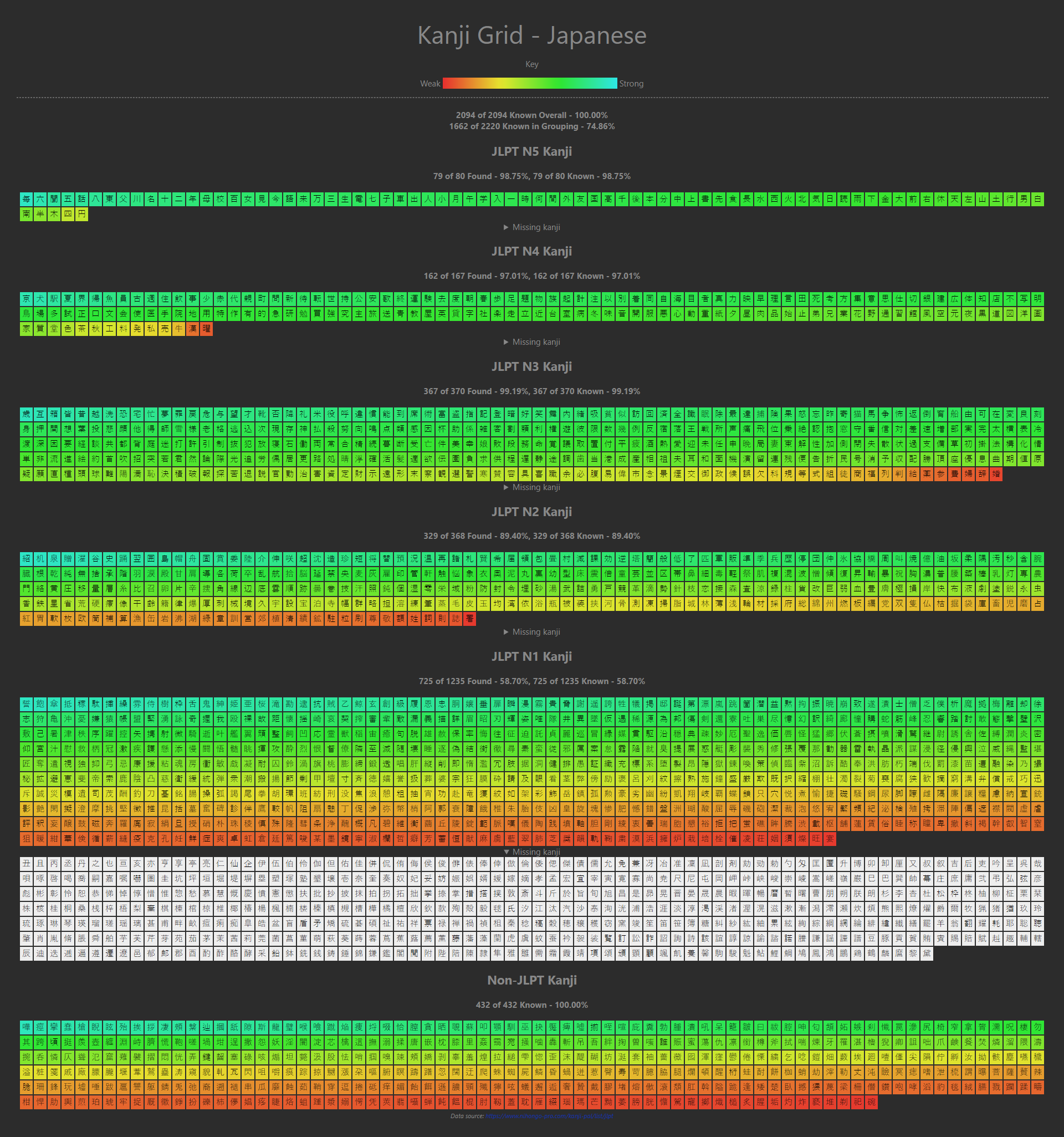Collapse Missing kanji list under JLPT N1

pyautogui.click(x=531, y=852)
